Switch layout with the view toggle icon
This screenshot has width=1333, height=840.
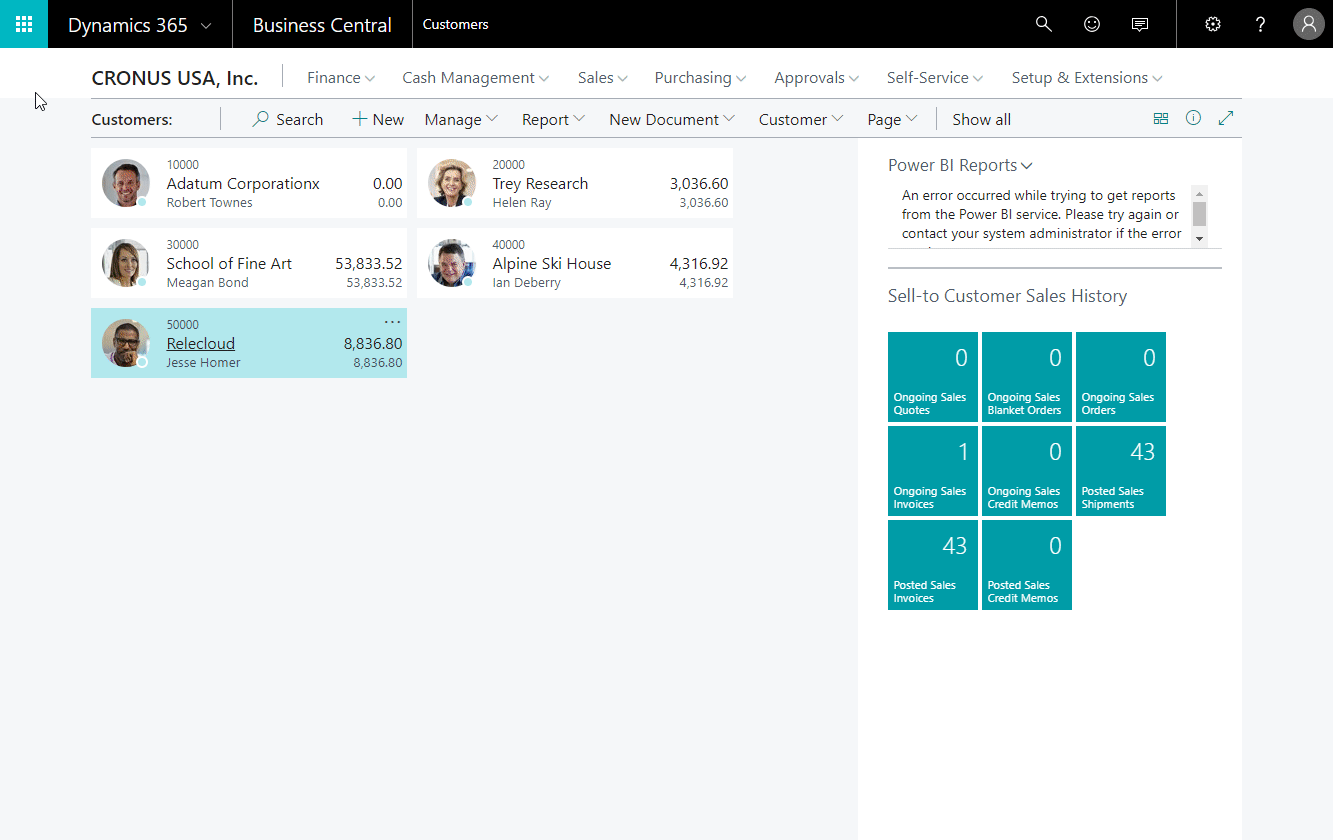pyautogui.click(x=1161, y=118)
